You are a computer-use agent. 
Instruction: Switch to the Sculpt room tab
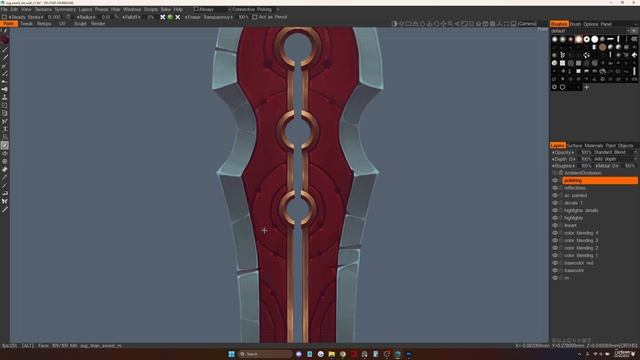click(80, 24)
